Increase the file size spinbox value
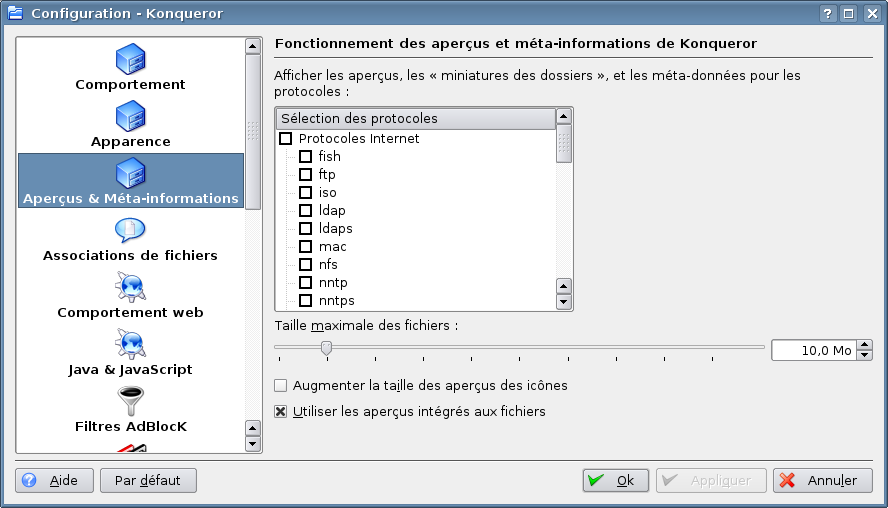Image resolution: width=888 pixels, height=508 pixels. click(x=865, y=345)
